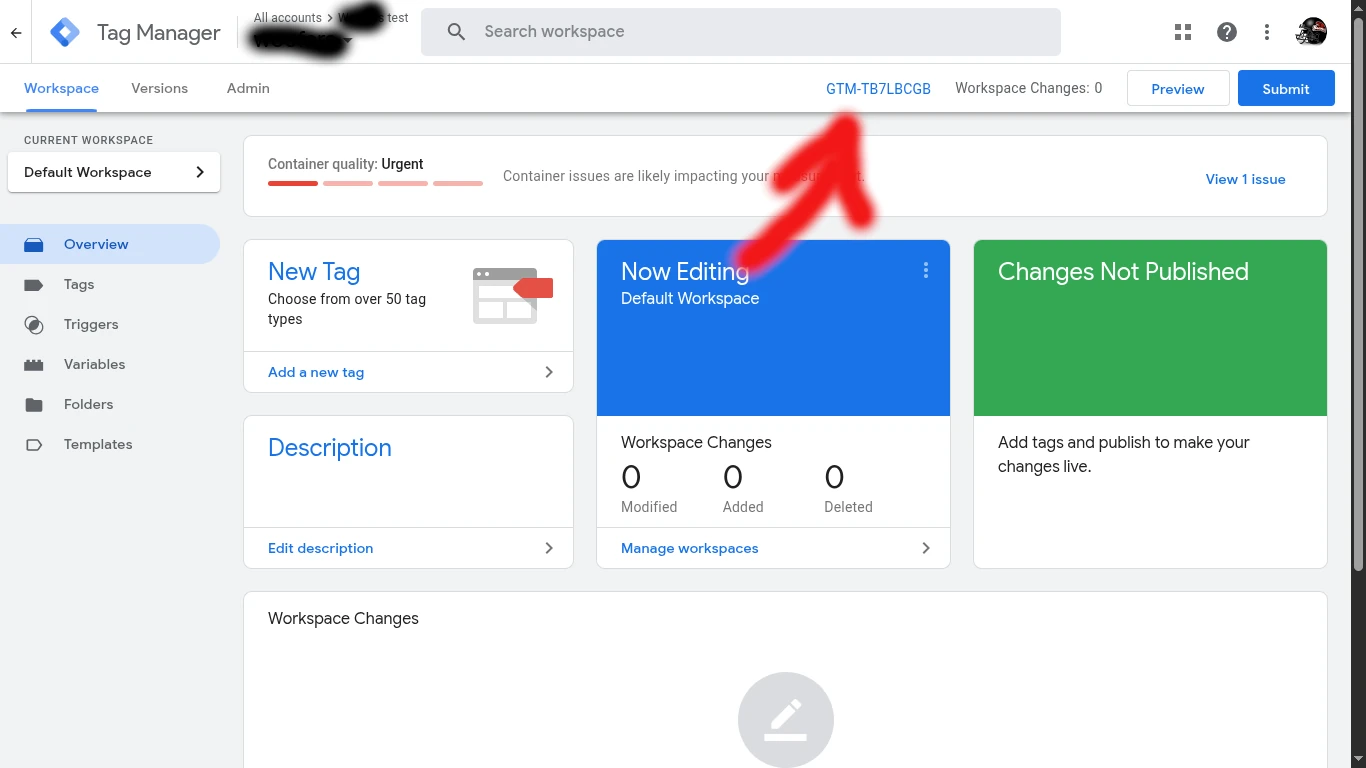Go to Triggers in the sidebar
Screen dimensions: 1366x768
point(90,324)
